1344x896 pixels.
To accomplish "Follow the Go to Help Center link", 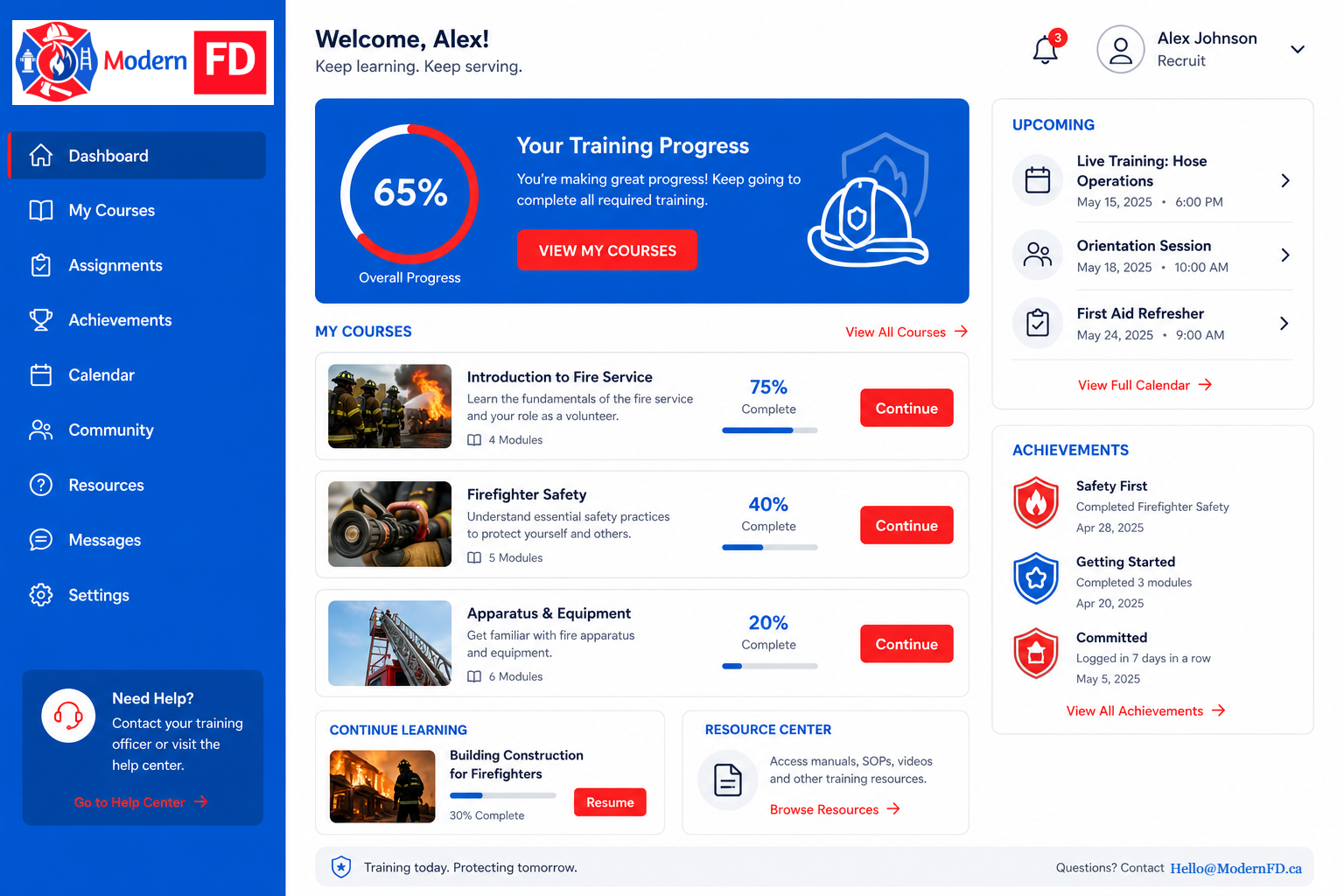I will pyautogui.click(x=141, y=801).
